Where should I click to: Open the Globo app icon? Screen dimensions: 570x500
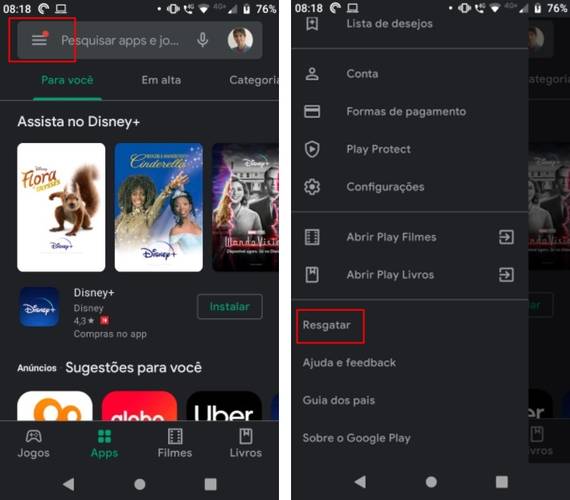click(x=139, y=406)
